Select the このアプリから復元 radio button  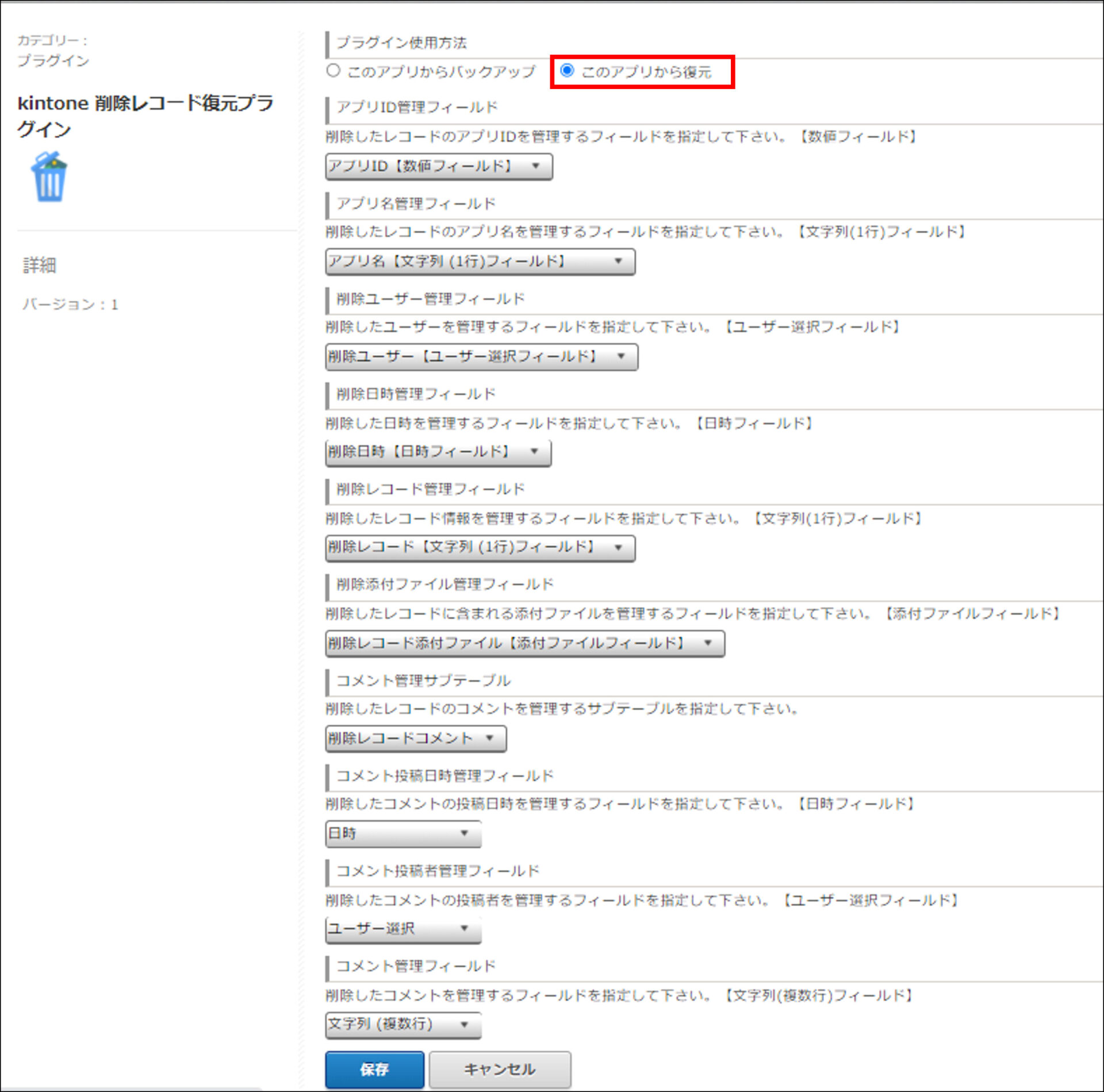567,70
